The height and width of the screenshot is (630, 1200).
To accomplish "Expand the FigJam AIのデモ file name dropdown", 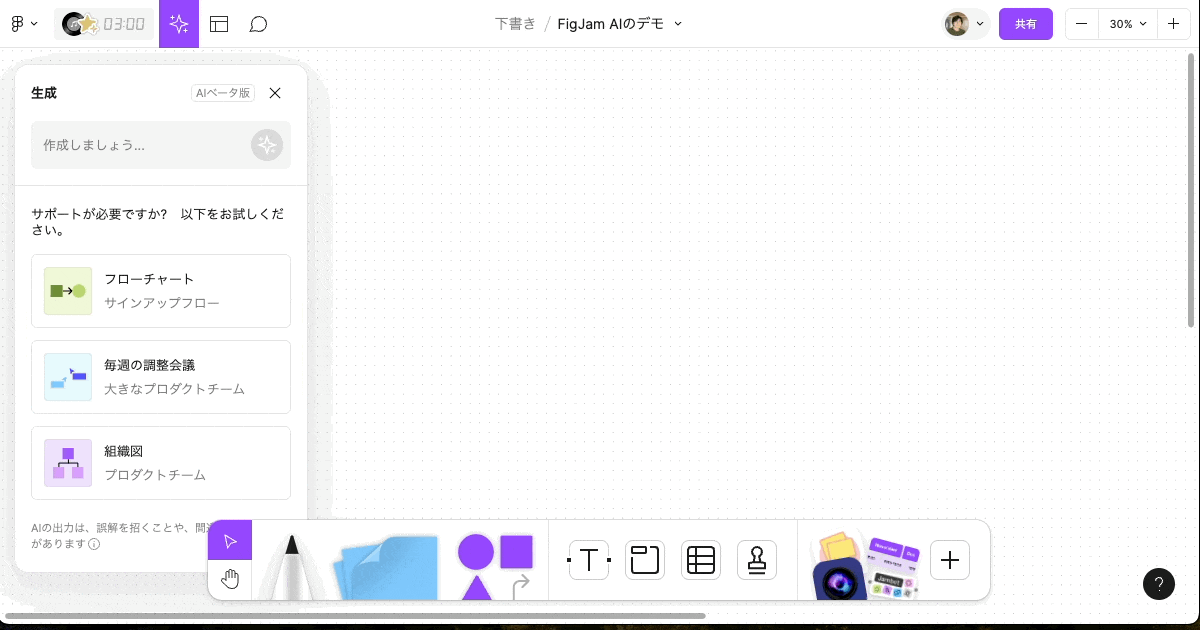I will [678, 23].
